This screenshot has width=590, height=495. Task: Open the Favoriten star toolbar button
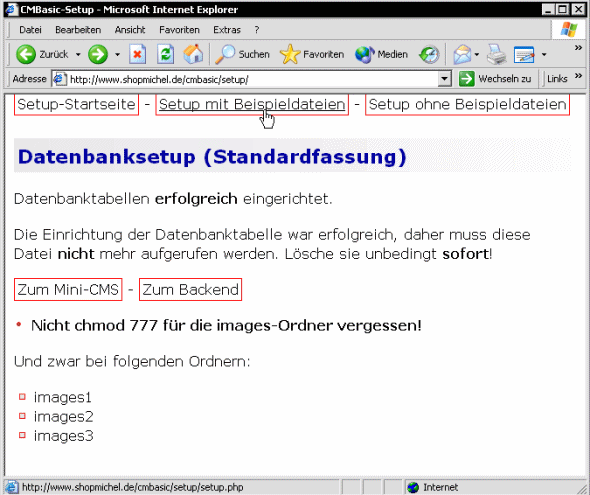tap(312, 55)
